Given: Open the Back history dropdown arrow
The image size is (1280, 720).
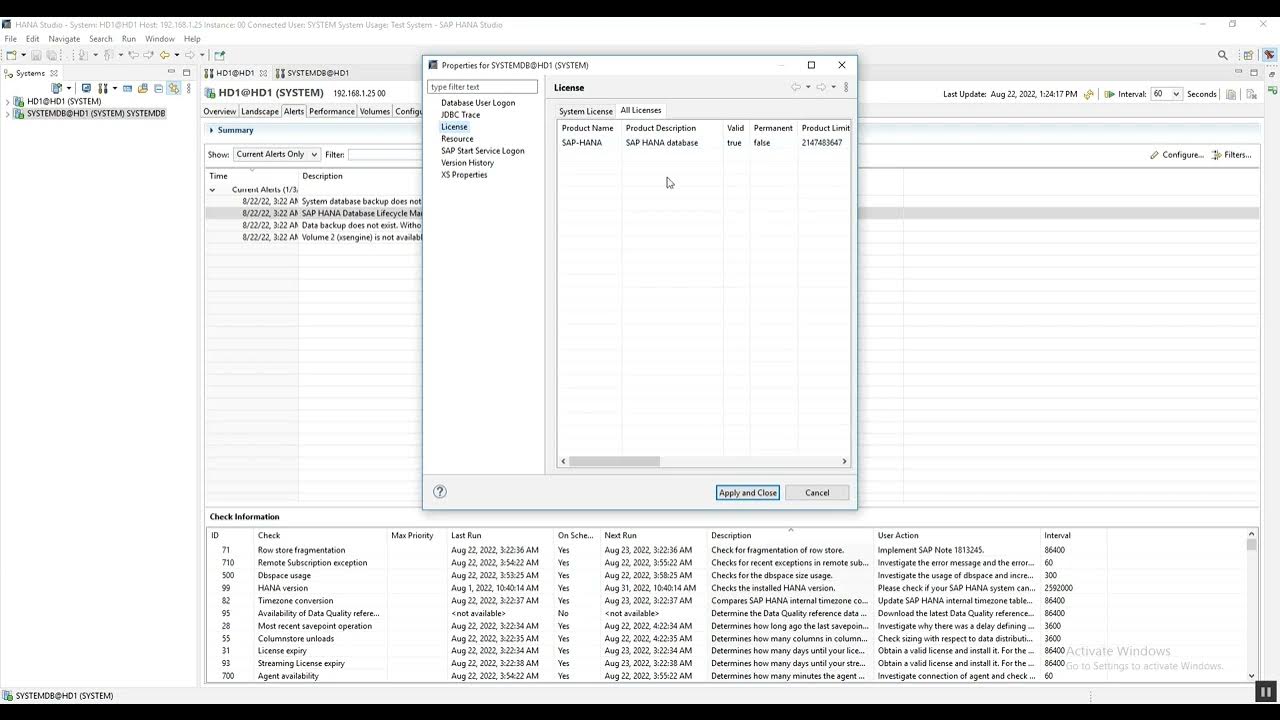Looking at the screenshot, I should point(177,55).
